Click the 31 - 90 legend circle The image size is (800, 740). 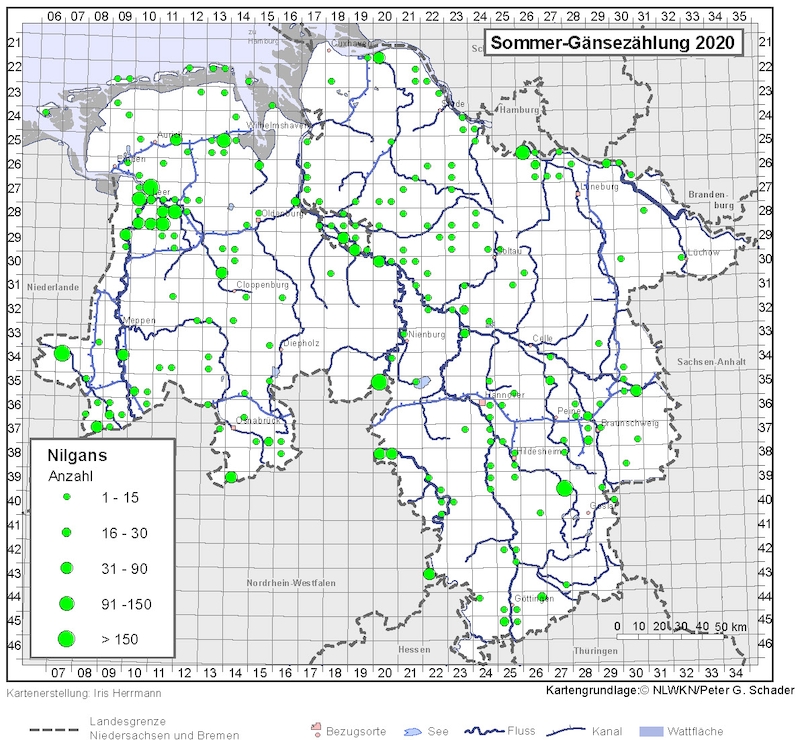click(67, 567)
